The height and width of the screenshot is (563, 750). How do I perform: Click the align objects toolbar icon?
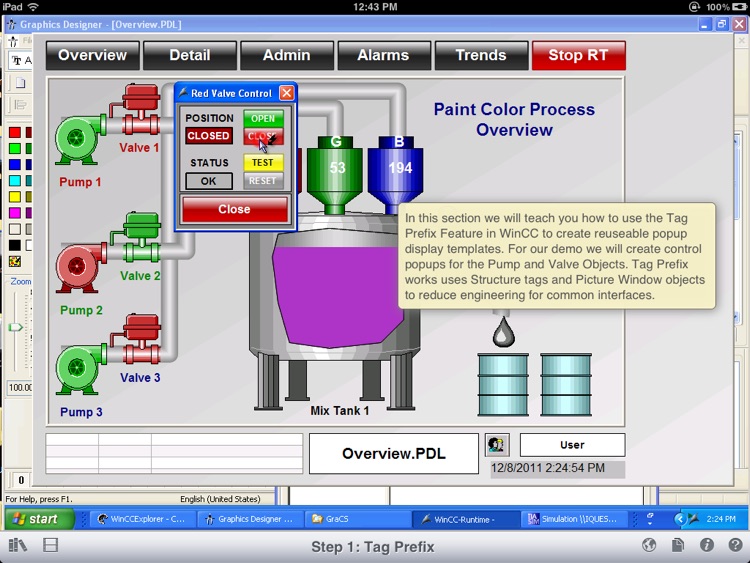20,104
